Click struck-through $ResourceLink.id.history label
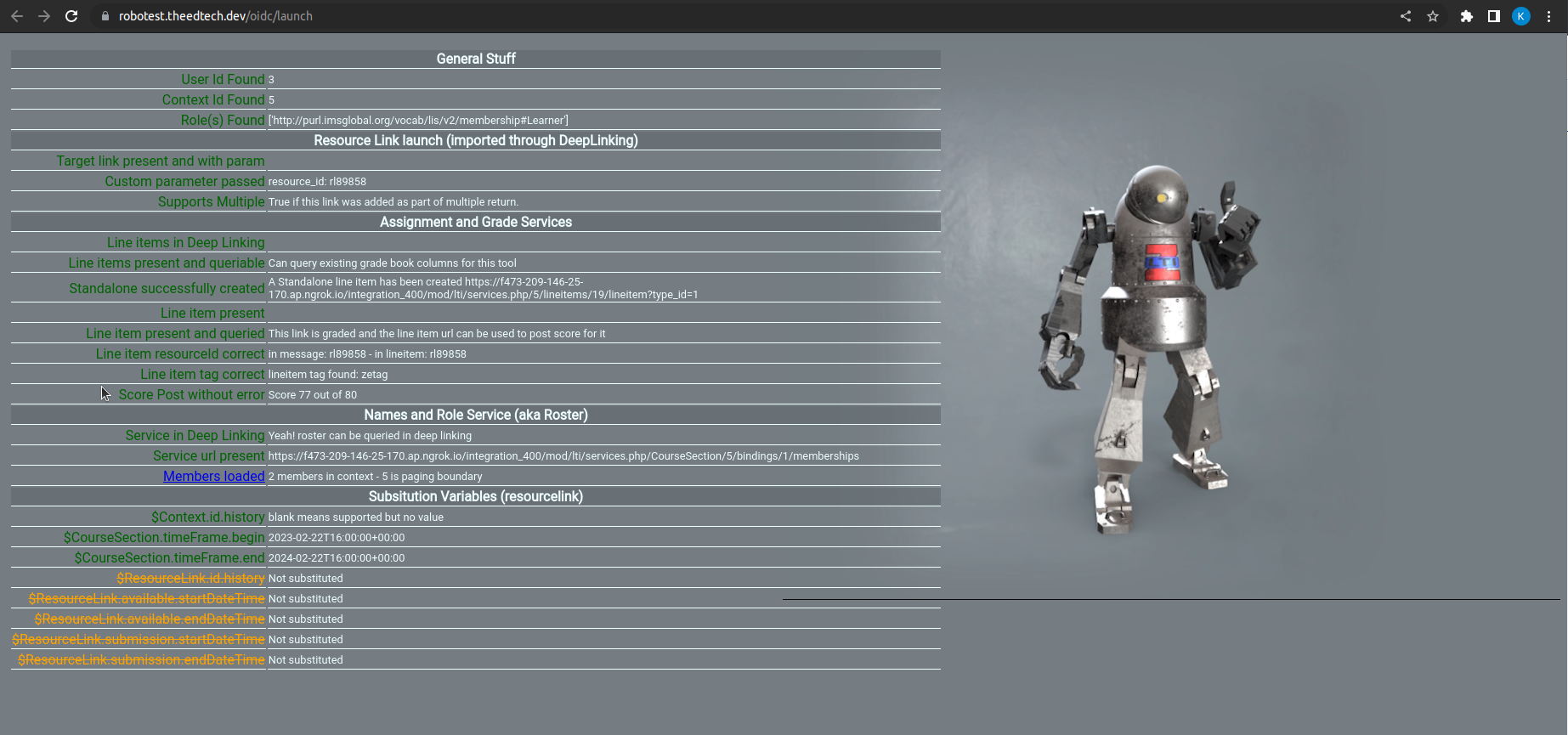This screenshot has width=1568, height=735. [190, 578]
